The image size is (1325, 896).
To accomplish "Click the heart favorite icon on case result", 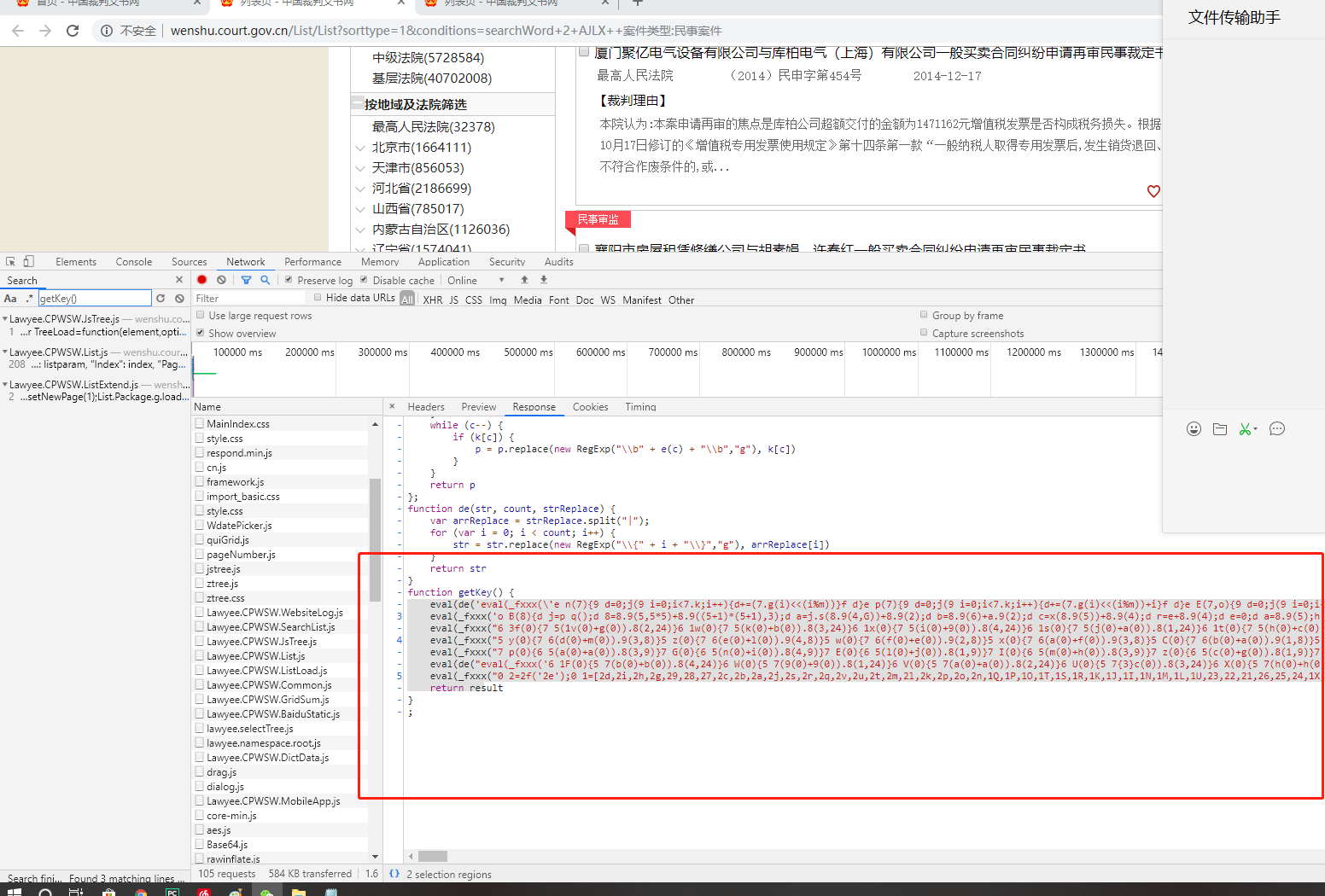I will point(1153,191).
